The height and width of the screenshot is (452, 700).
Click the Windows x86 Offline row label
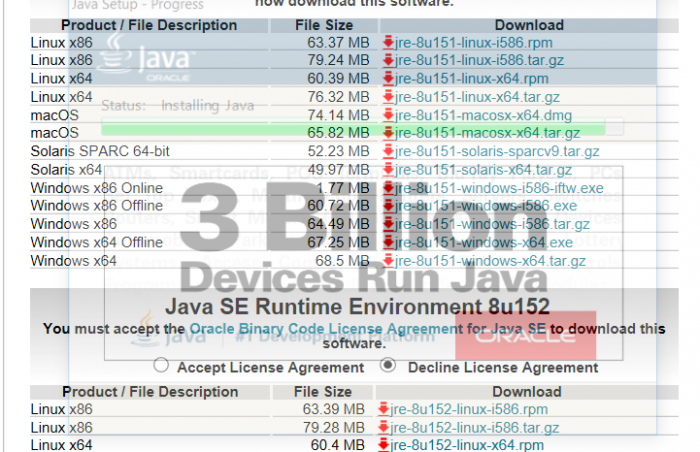coord(97,206)
